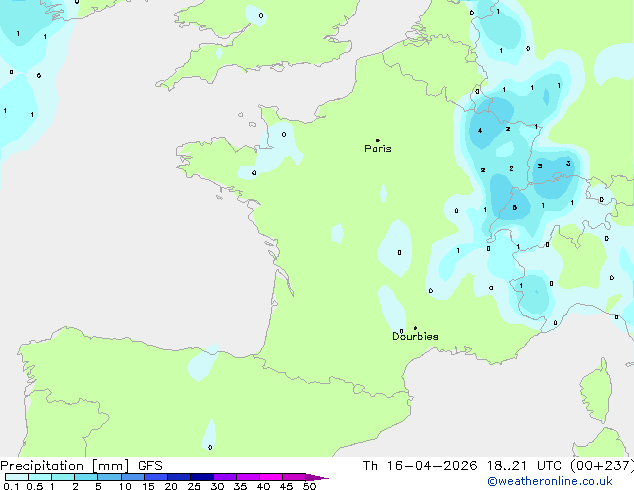Pick the 20–25 mm legend swatch
Viewport: 634px width, 490px height.
click(x=178, y=477)
